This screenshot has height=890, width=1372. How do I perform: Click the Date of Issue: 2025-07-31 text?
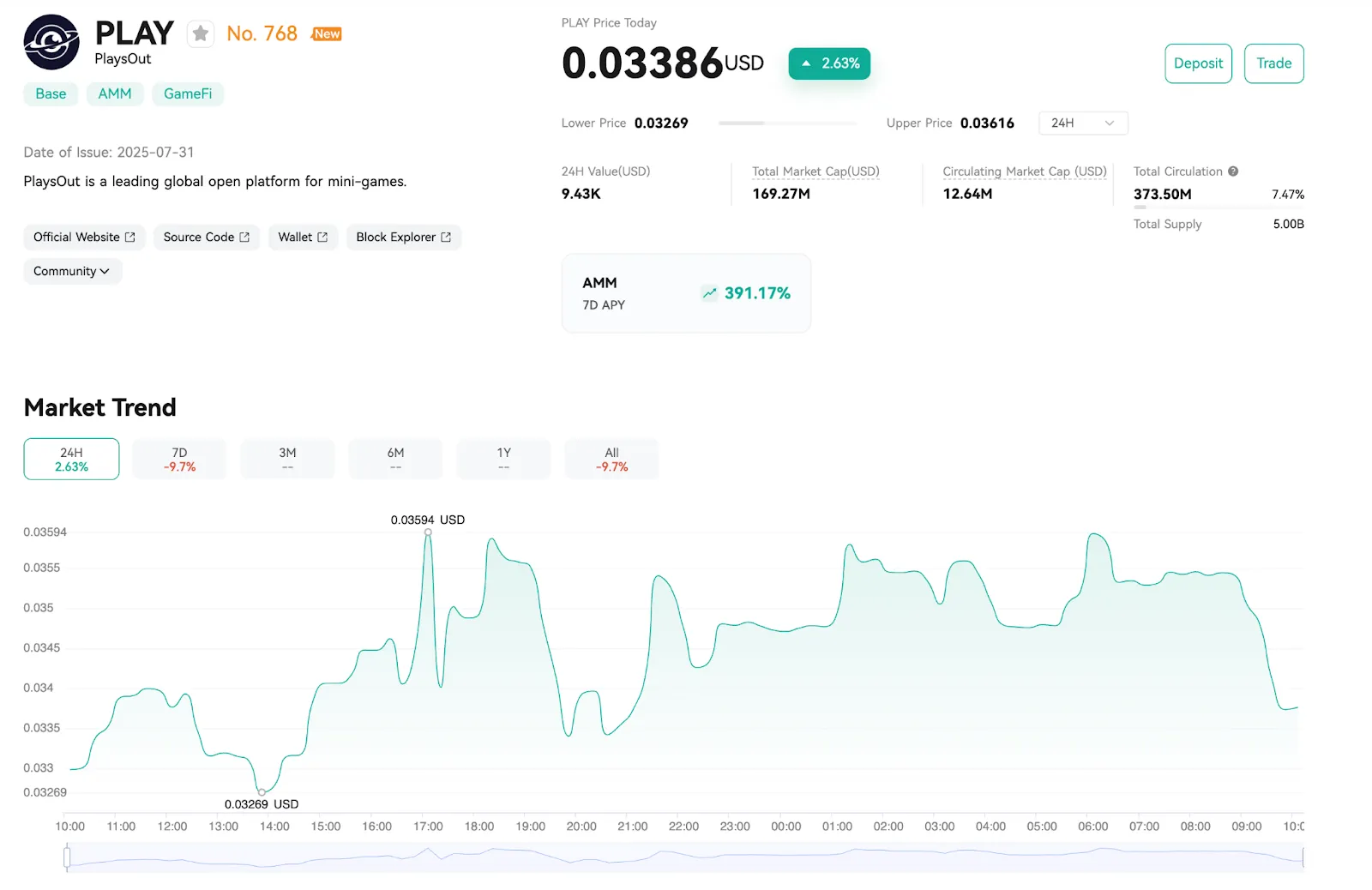[x=109, y=153]
